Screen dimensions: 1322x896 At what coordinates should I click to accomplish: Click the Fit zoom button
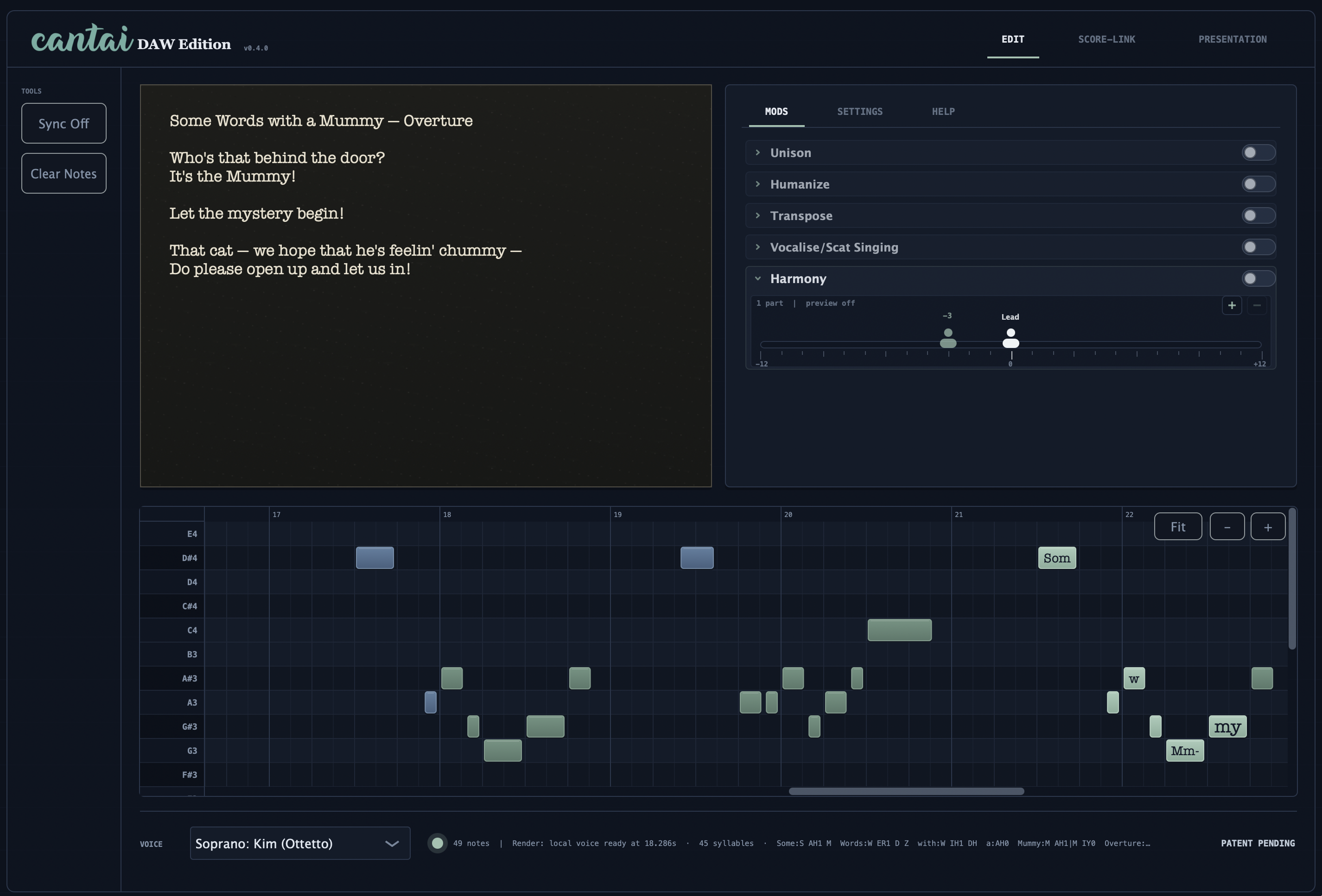(x=1178, y=526)
